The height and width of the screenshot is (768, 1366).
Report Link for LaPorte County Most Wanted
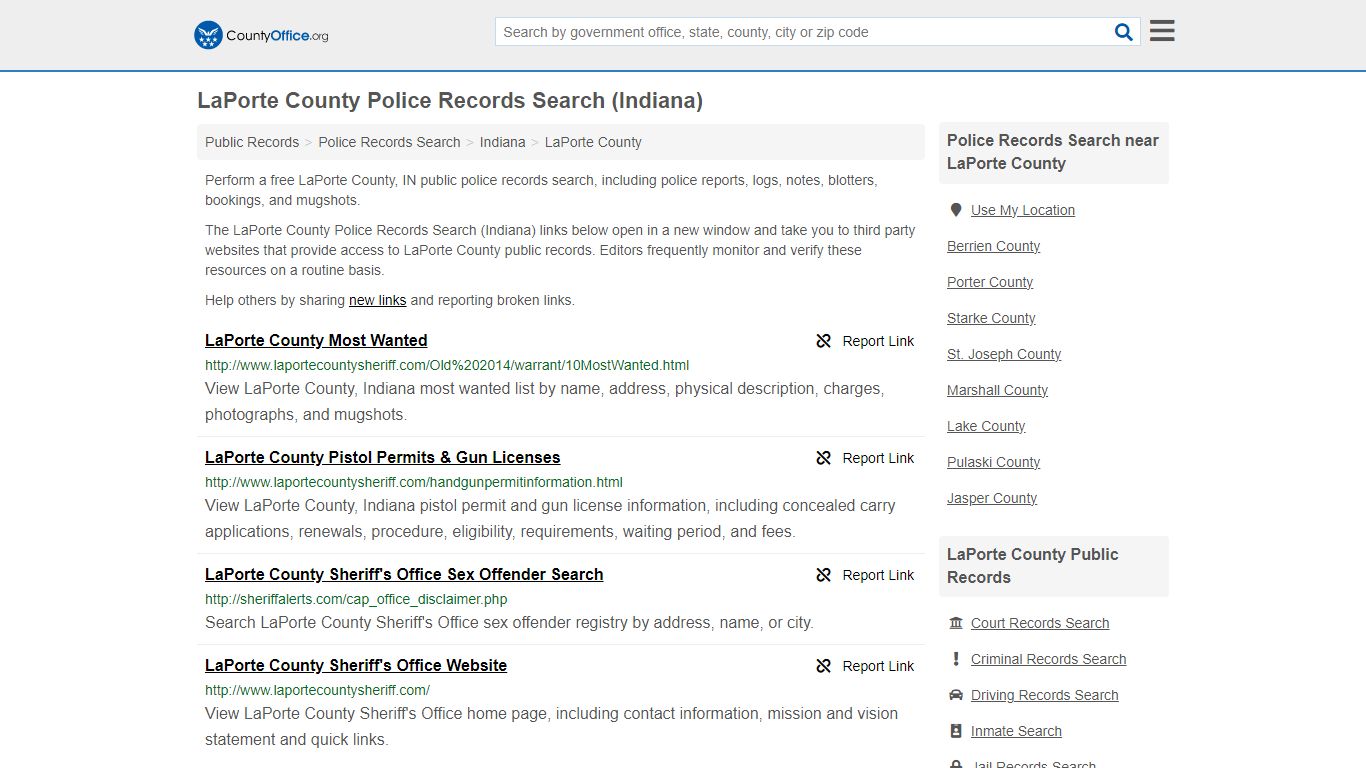coord(878,341)
